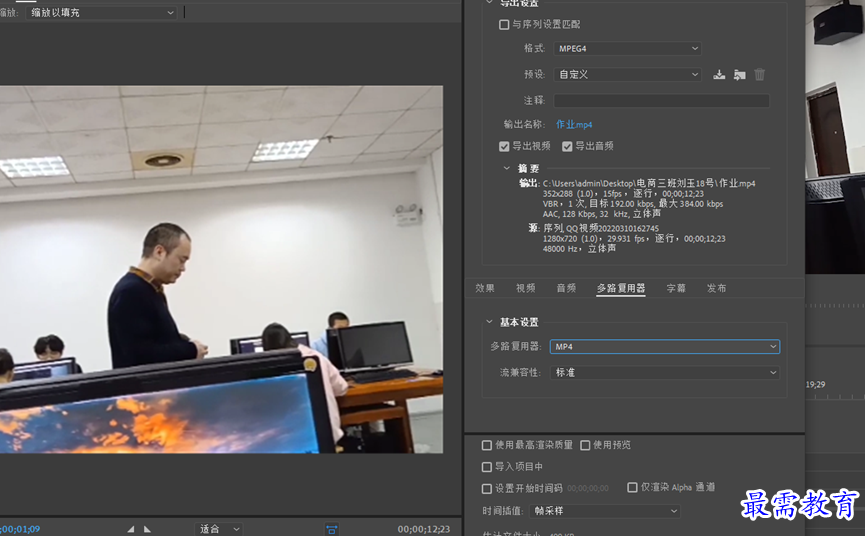
Task: Switch to the 字幕 tab
Action: pyautogui.click(x=676, y=288)
